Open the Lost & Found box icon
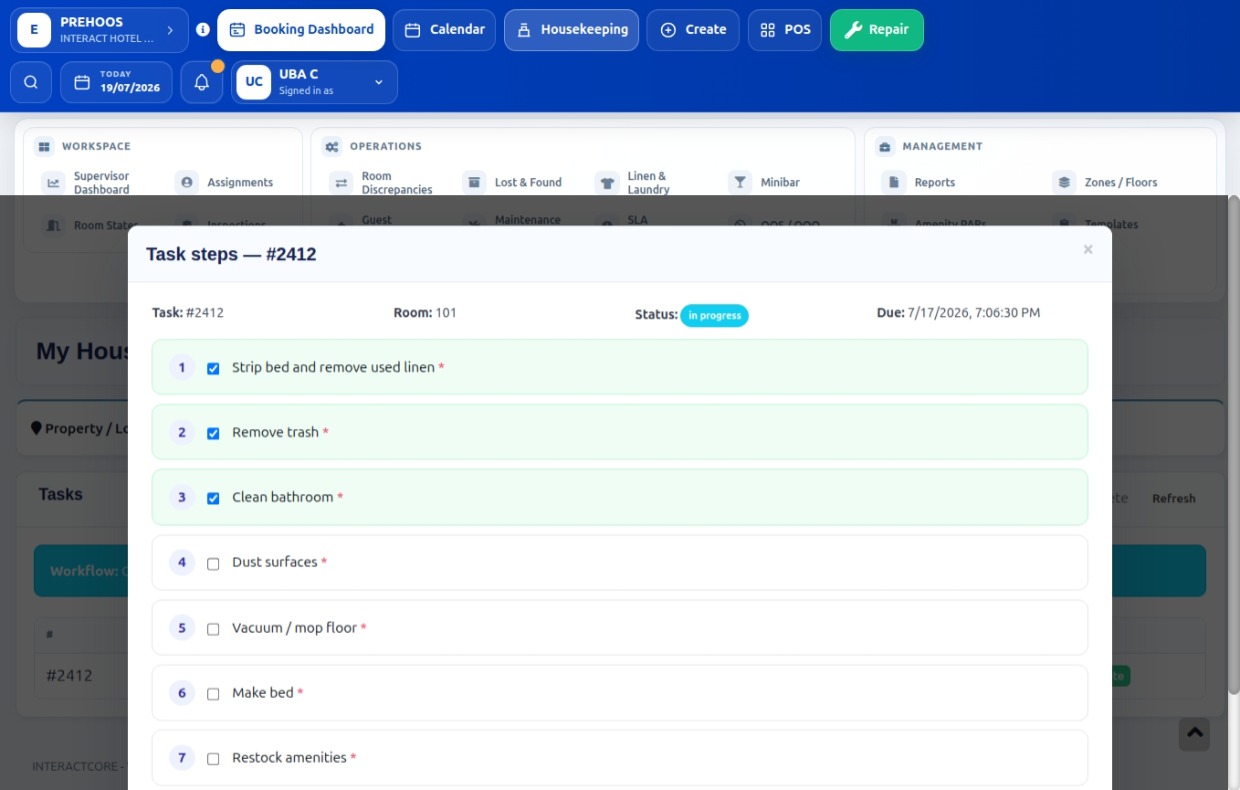The image size is (1240, 790). 474,182
